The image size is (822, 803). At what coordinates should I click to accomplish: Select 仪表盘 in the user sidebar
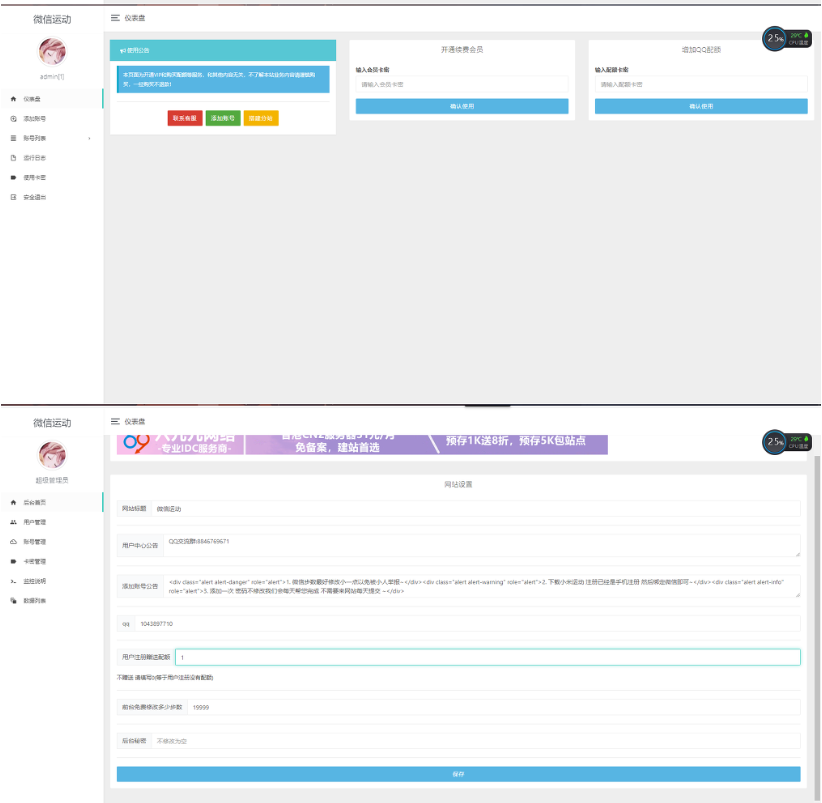click(32, 99)
